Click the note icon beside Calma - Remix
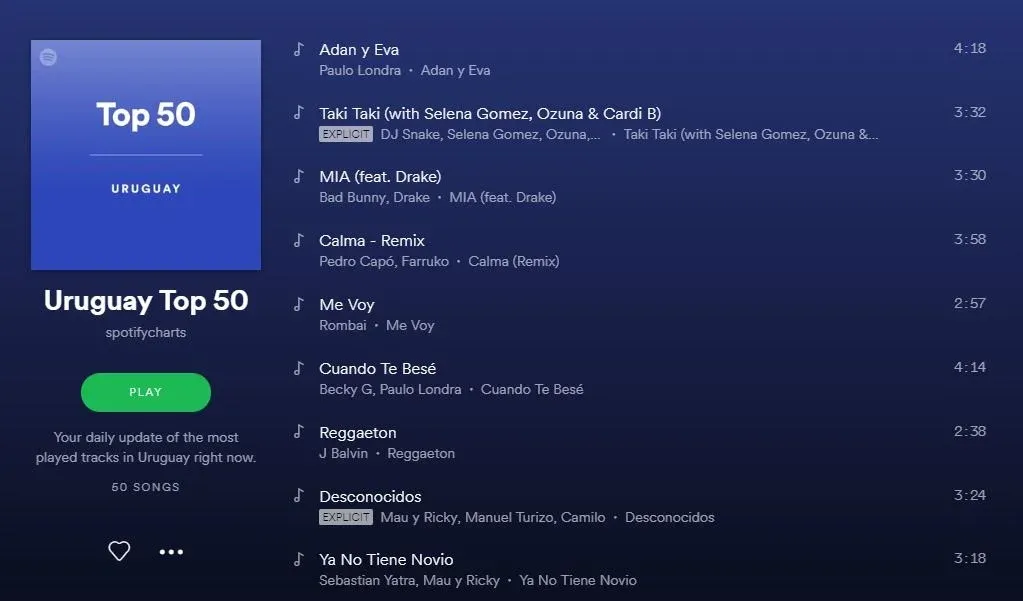The height and width of the screenshot is (601, 1023). point(299,240)
